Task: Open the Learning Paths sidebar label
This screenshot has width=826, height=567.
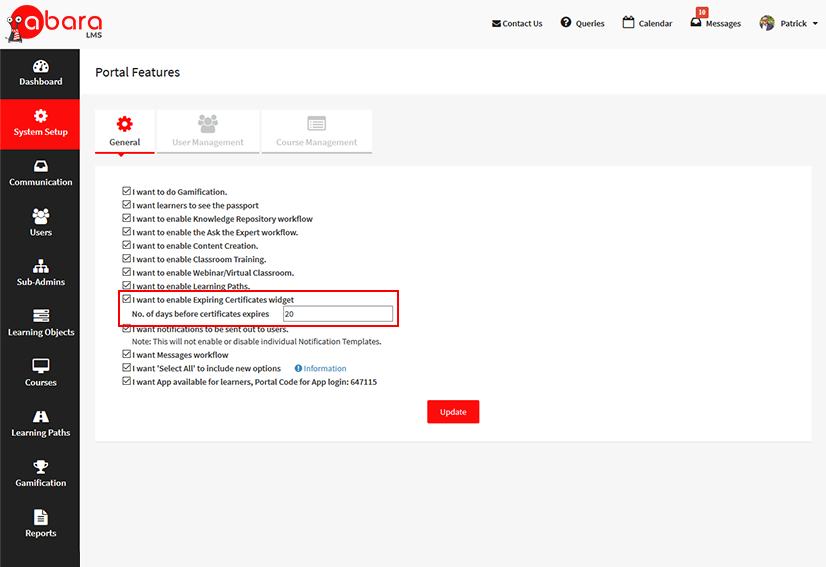Action: click(x=41, y=433)
